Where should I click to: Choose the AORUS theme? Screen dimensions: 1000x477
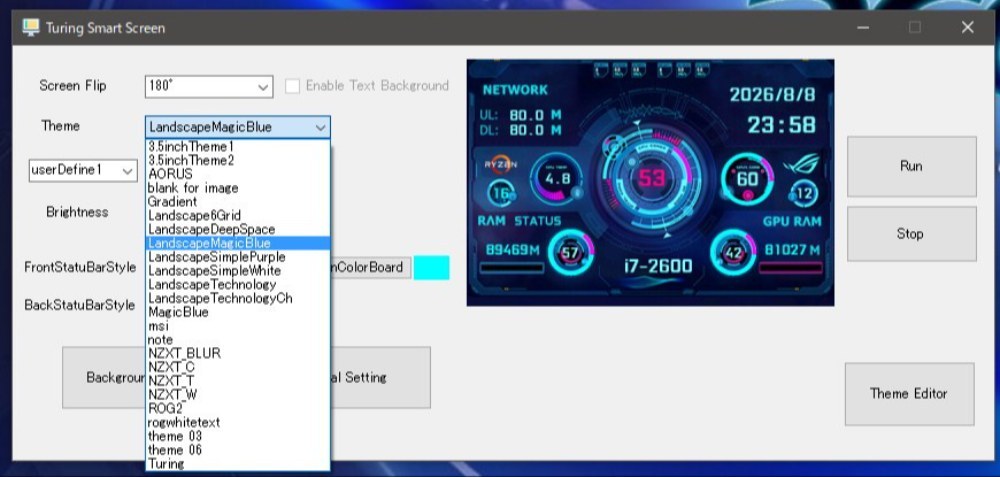pyautogui.click(x=237, y=174)
